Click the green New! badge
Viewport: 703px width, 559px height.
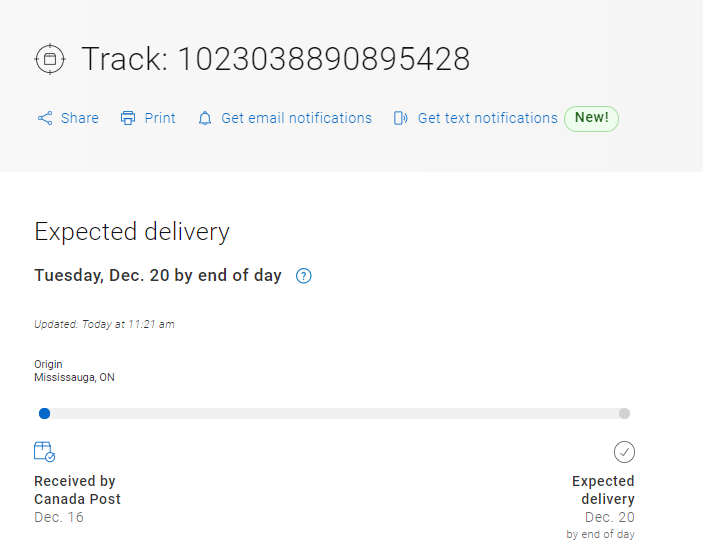591,118
